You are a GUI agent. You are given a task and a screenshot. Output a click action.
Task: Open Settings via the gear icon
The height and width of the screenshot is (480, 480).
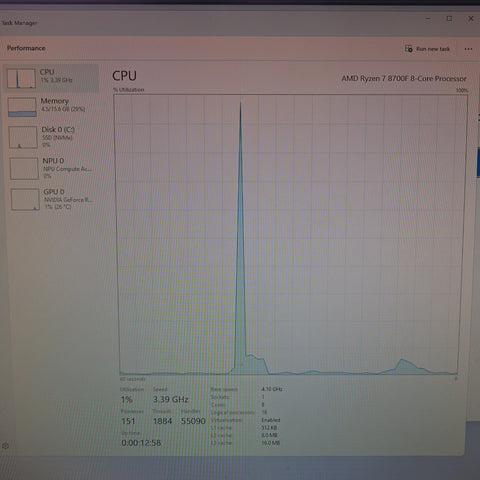tap(5, 446)
